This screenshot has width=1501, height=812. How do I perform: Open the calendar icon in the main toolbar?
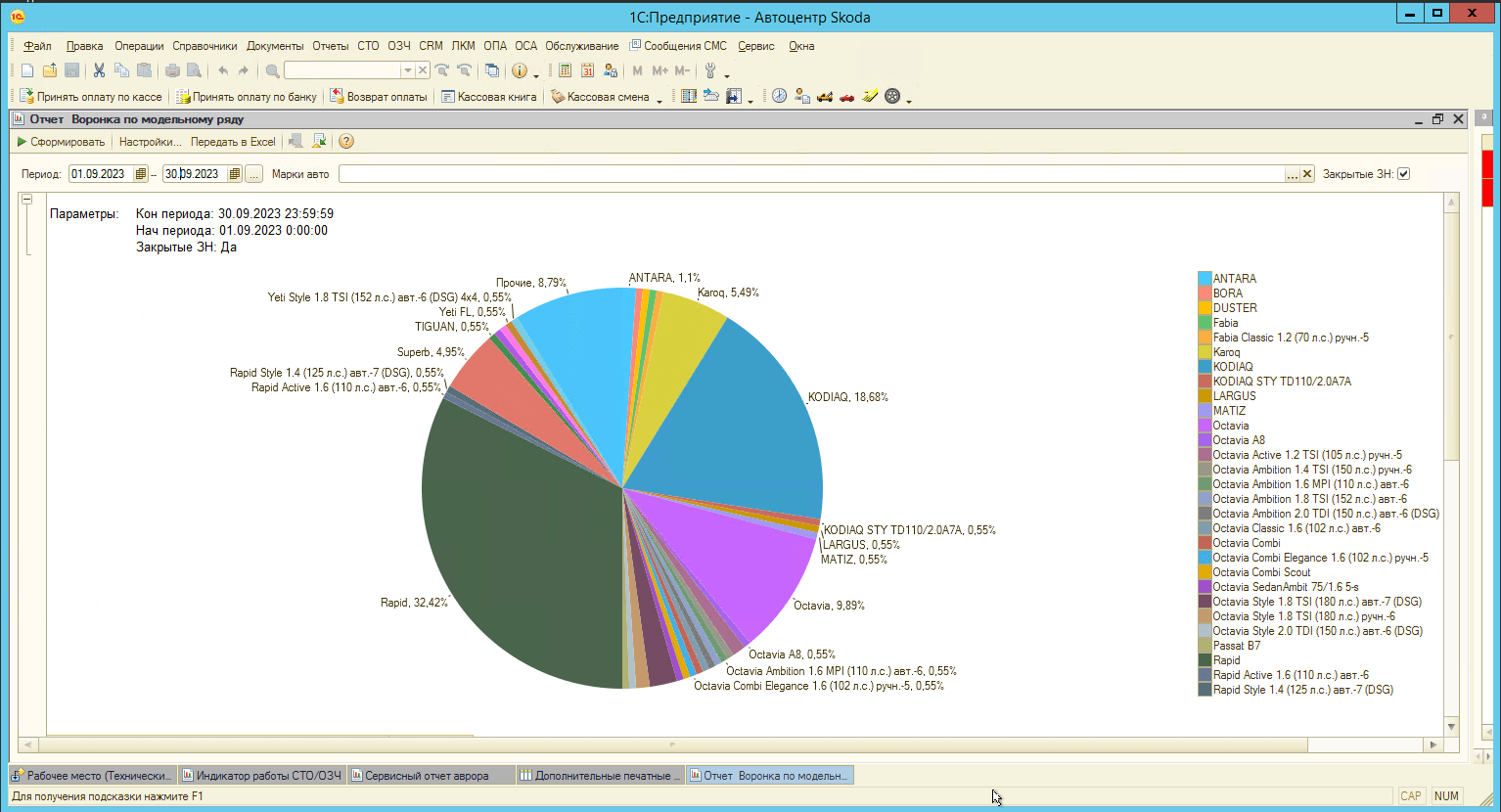(x=587, y=70)
